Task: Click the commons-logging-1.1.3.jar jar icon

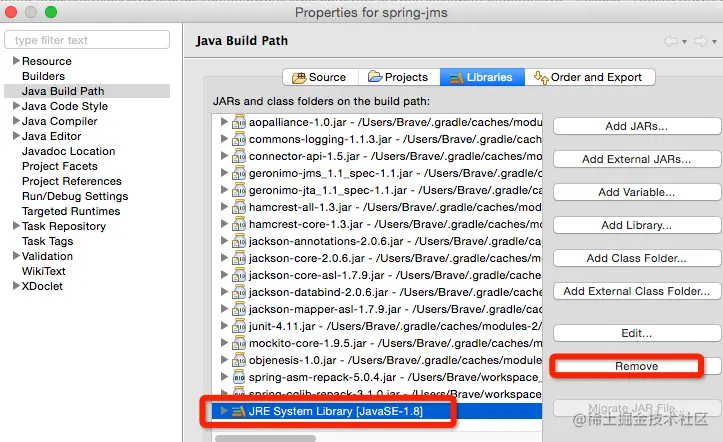Action: click(x=238, y=139)
